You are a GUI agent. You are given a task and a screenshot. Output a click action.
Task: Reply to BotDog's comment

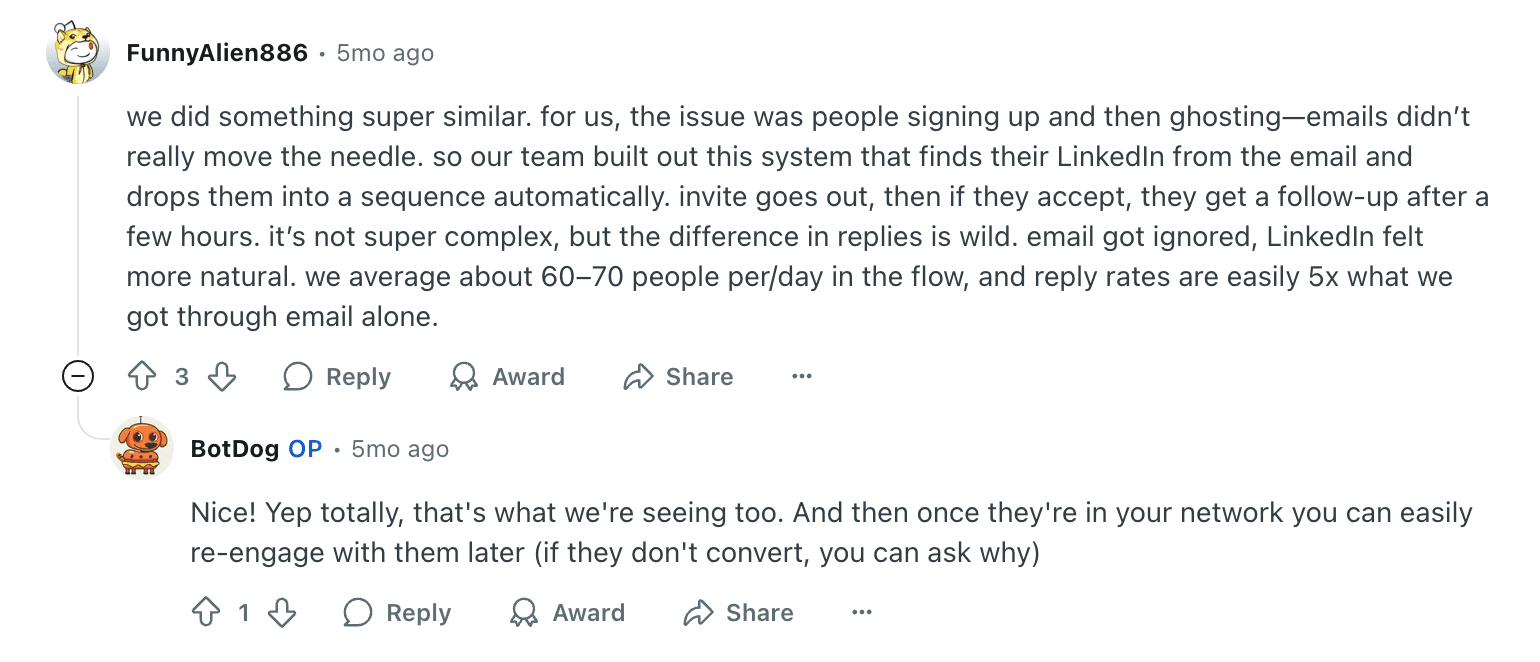click(x=397, y=613)
